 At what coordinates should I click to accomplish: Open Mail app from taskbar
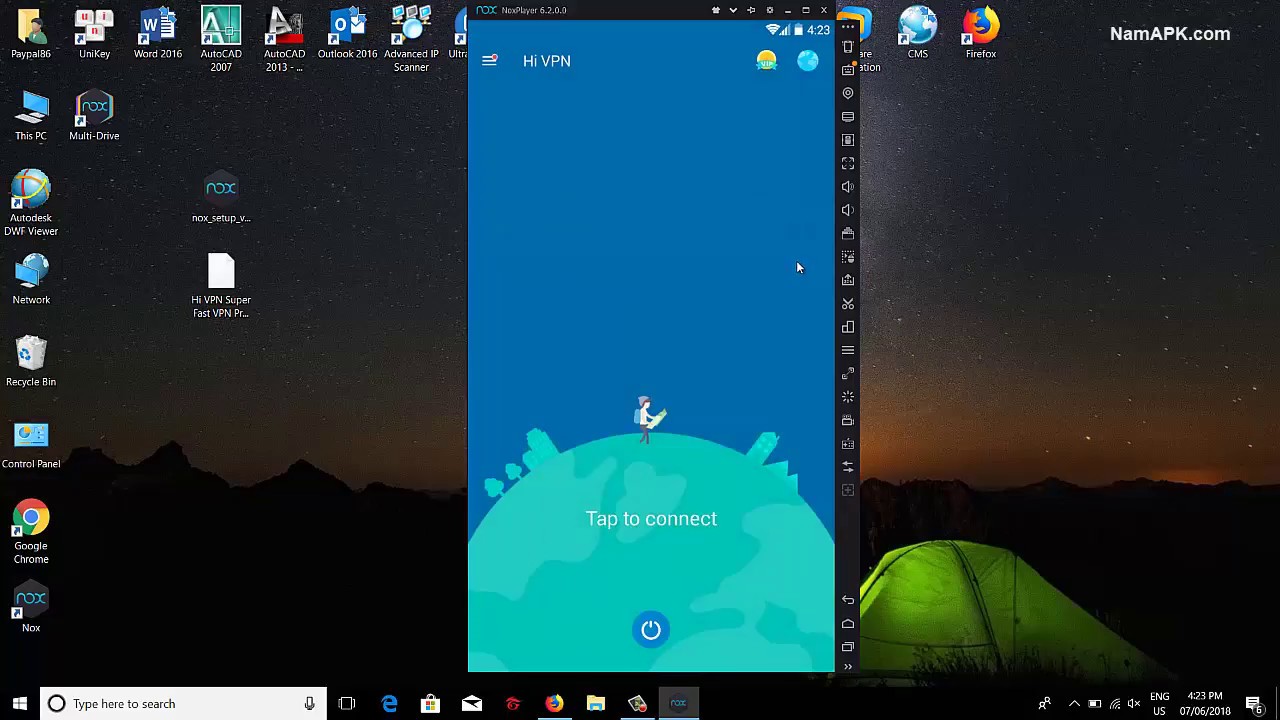click(x=472, y=704)
